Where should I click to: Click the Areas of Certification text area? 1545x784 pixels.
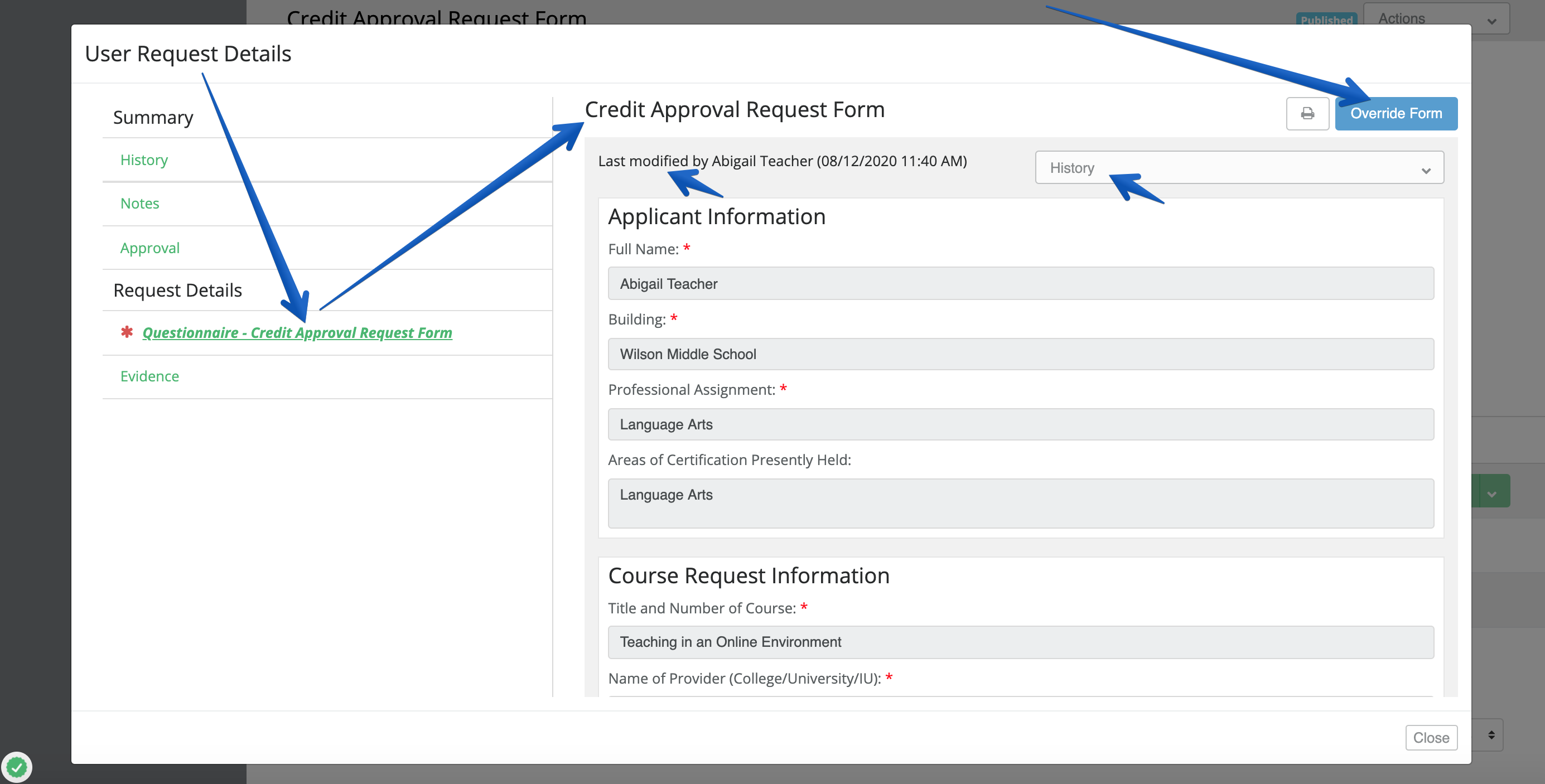pos(1020,503)
